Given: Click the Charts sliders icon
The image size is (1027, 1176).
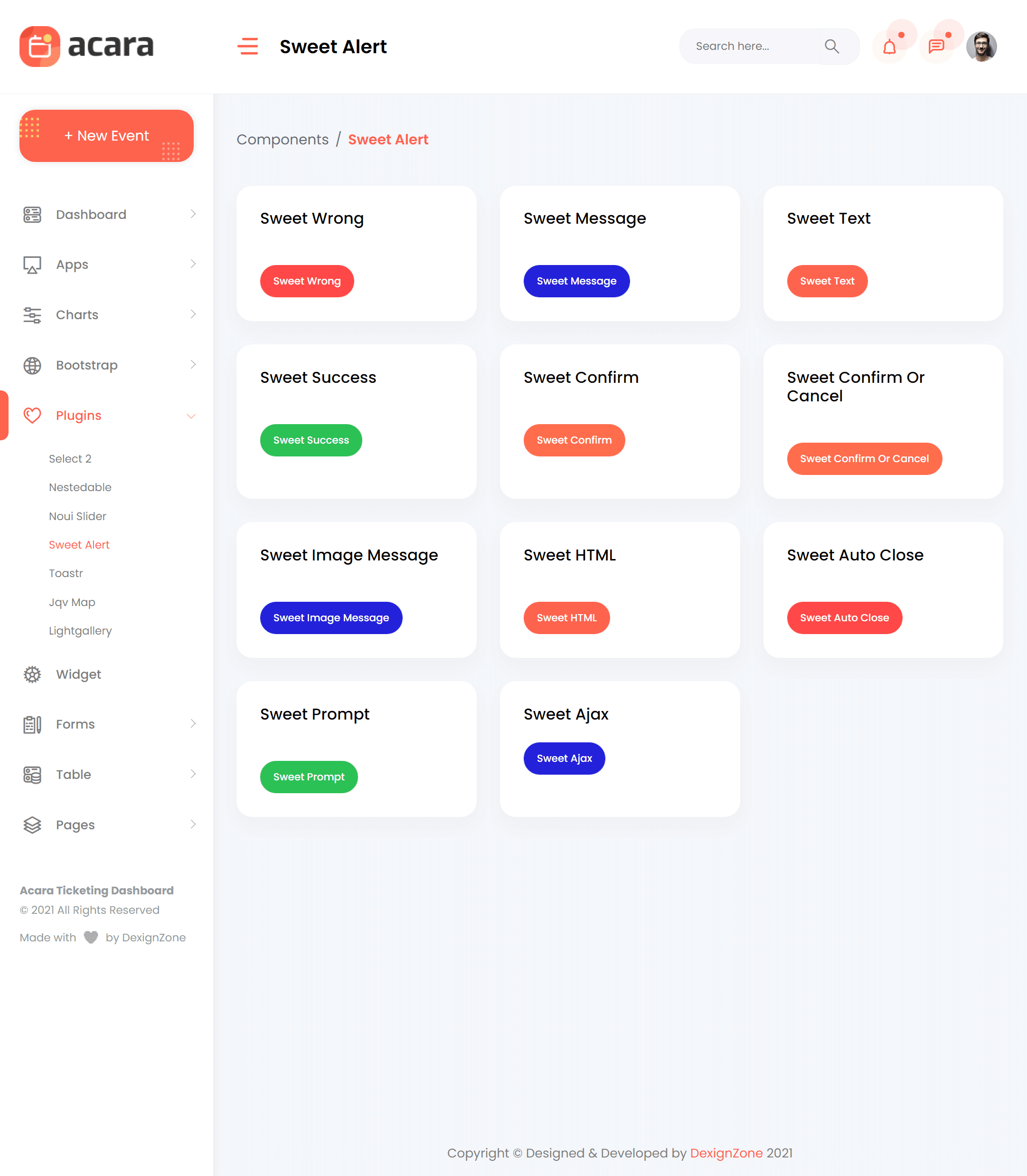Looking at the screenshot, I should 32,315.
